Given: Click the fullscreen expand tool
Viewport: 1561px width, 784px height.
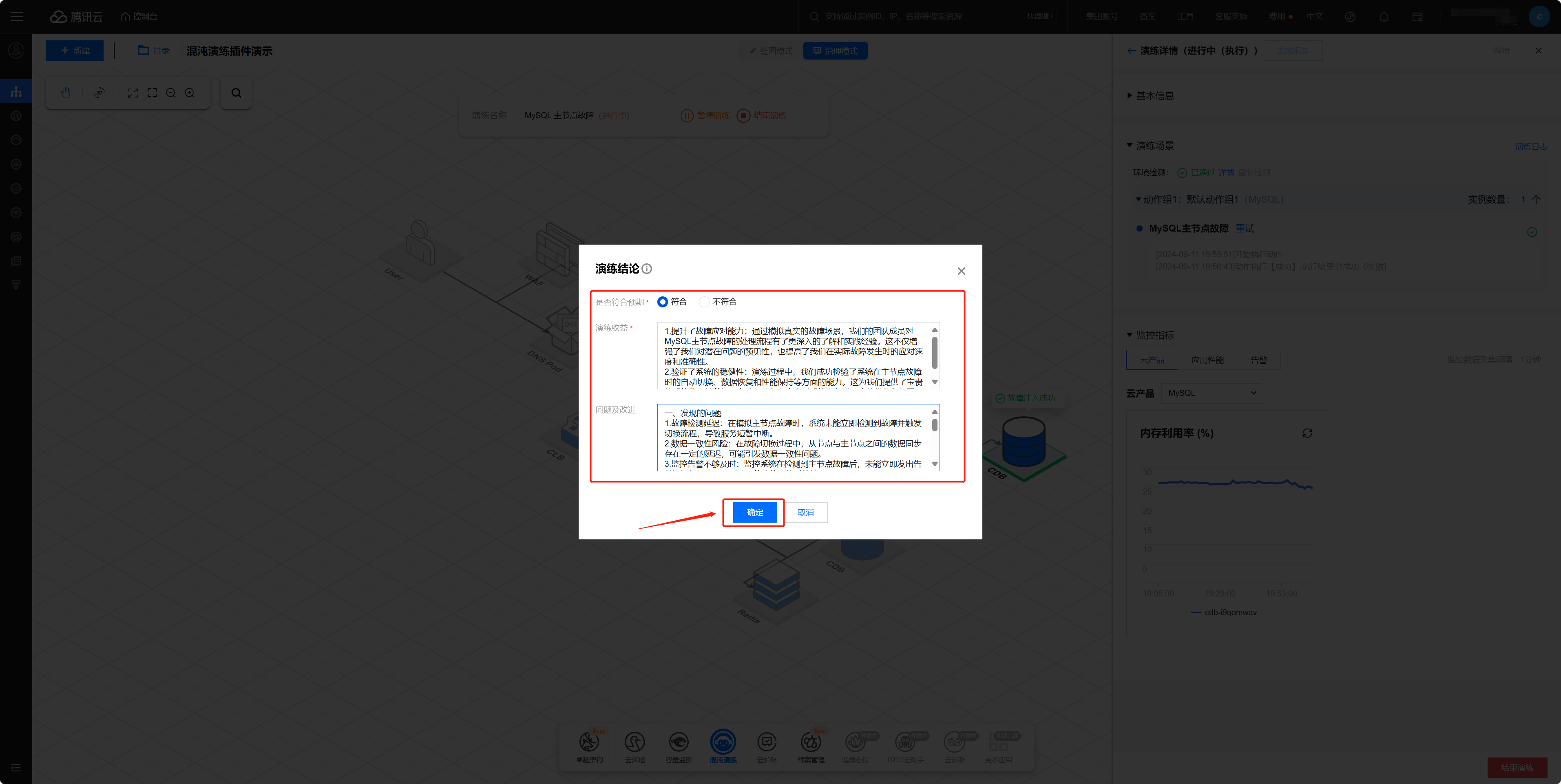Looking at the screenshot, I should pos(133,93).
